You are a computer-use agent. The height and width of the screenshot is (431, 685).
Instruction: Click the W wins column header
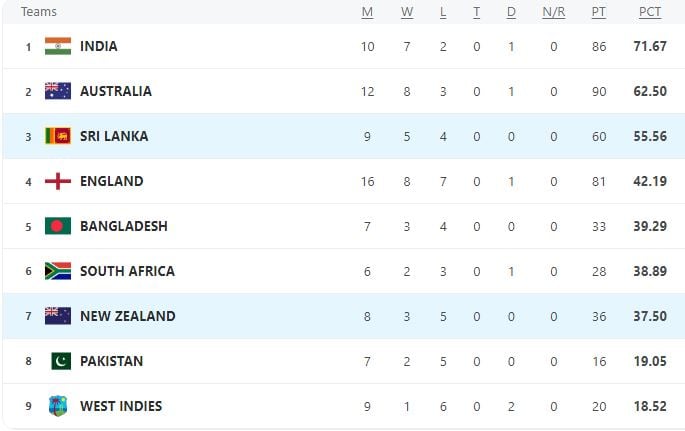[407, 12]
